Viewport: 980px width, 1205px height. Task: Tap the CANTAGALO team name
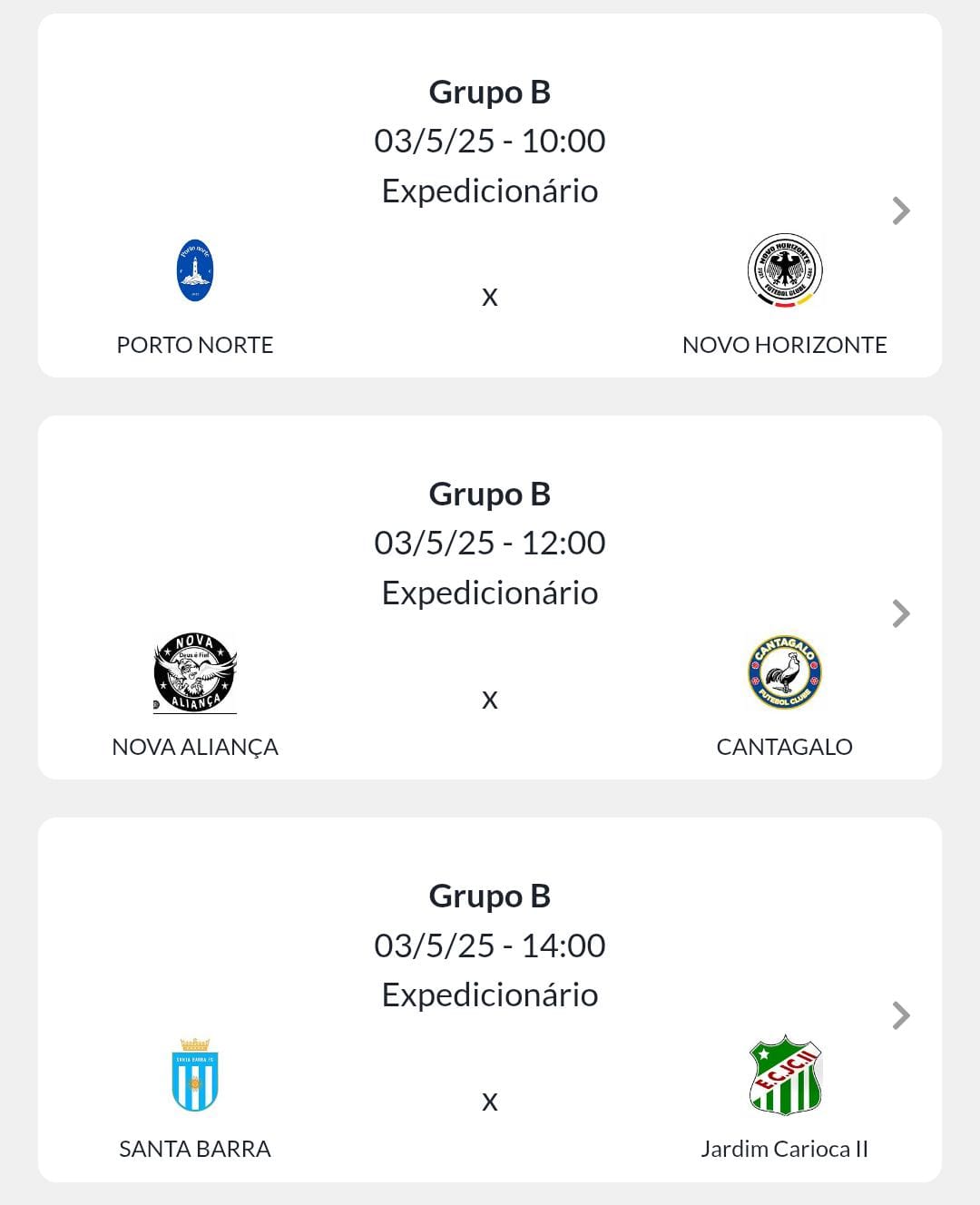[785, 747]
